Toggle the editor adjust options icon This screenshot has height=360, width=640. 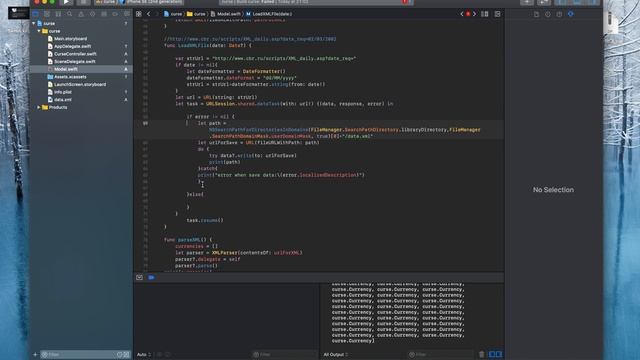coord(484,14)
